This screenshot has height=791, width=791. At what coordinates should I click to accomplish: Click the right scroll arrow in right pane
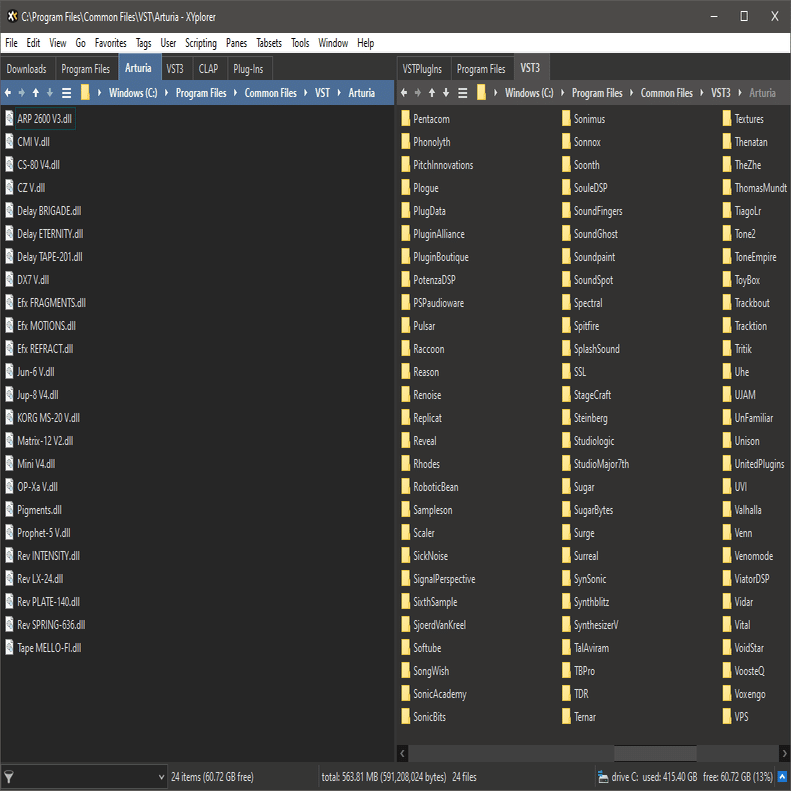(784, 753)
